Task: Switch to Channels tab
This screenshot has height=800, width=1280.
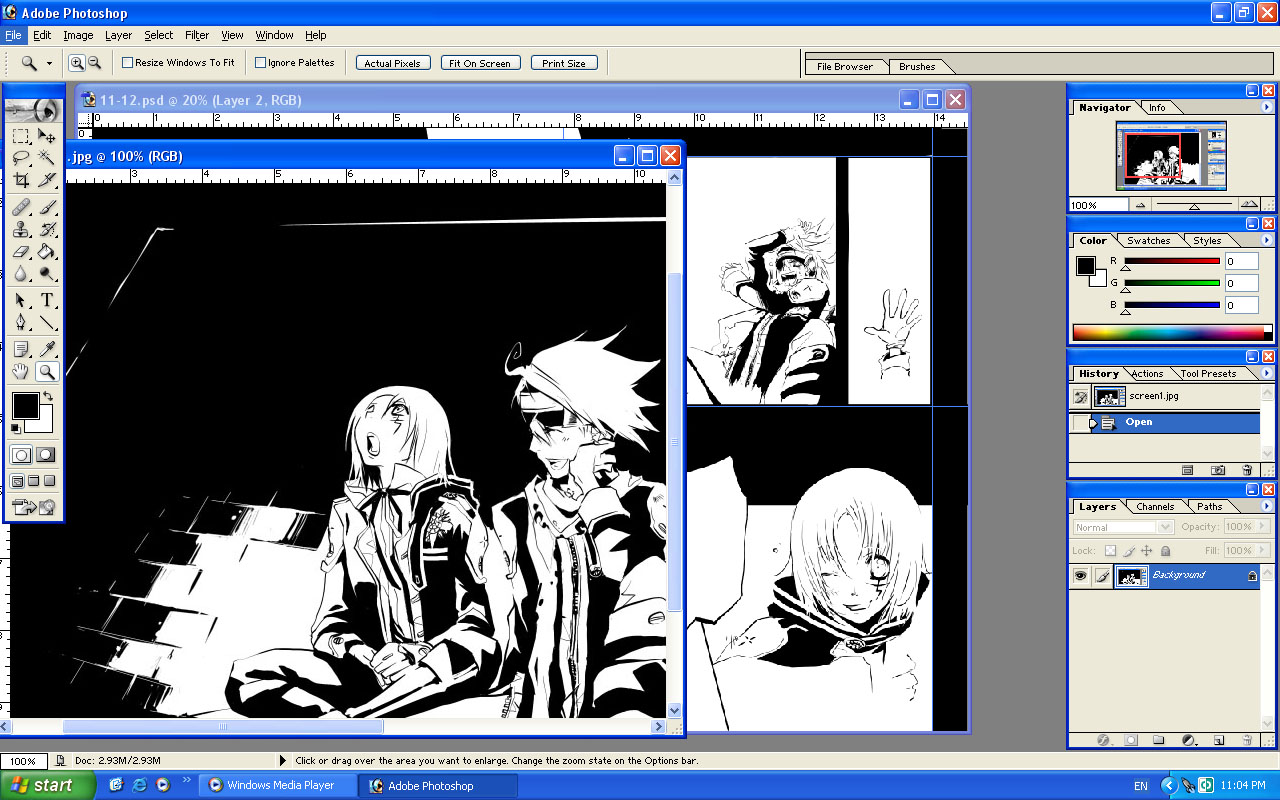Action: (x=1155, y=507)
